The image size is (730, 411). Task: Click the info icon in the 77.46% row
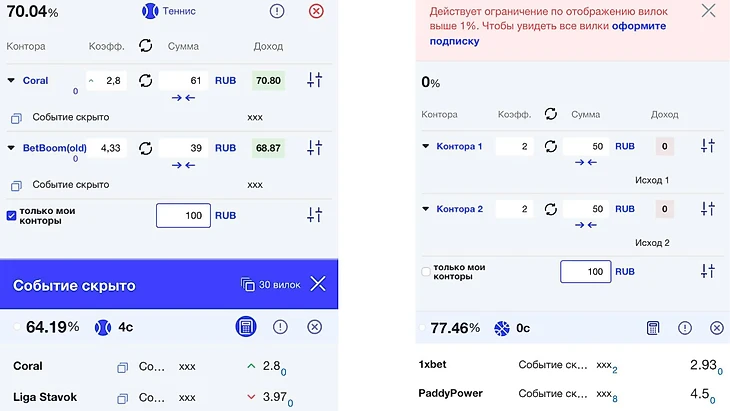click(x=685, y=328)
